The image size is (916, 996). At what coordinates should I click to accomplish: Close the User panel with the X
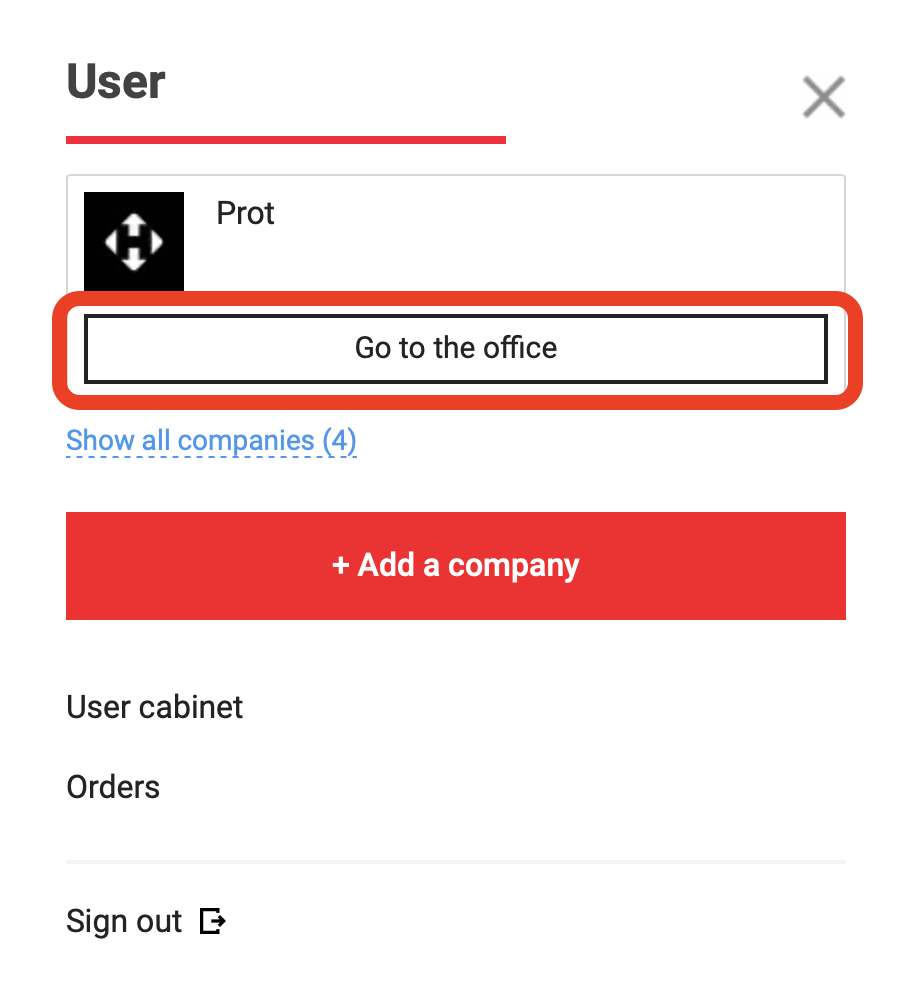pos(823,97)
